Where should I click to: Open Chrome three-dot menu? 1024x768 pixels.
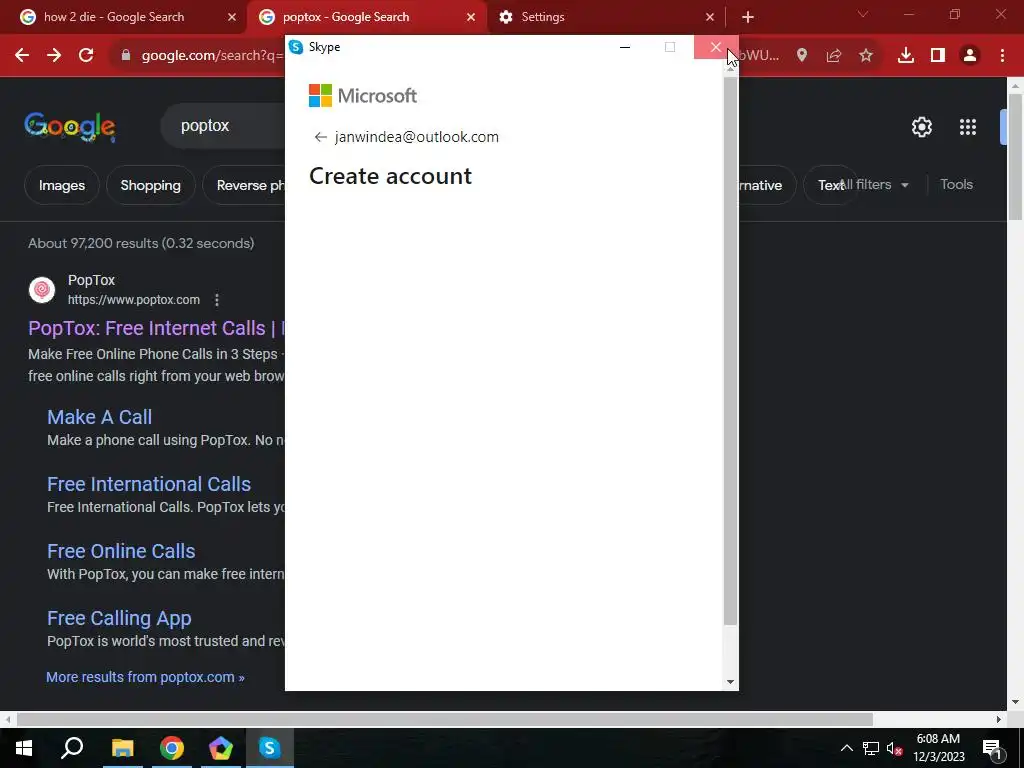tap(1002, 56)
